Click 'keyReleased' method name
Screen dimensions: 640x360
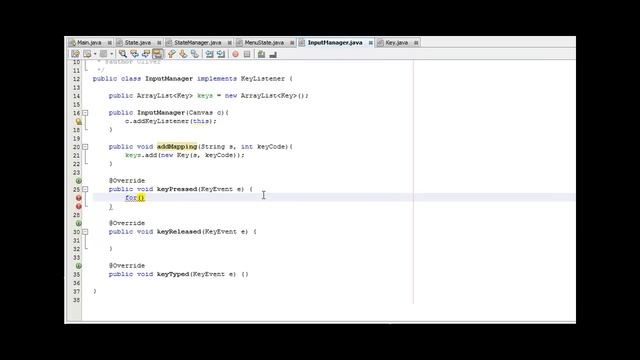[x=179, y=231]
